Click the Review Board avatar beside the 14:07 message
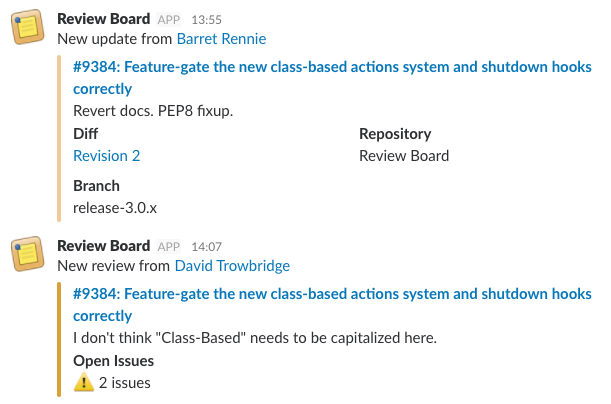 click(x=27, y=254)
